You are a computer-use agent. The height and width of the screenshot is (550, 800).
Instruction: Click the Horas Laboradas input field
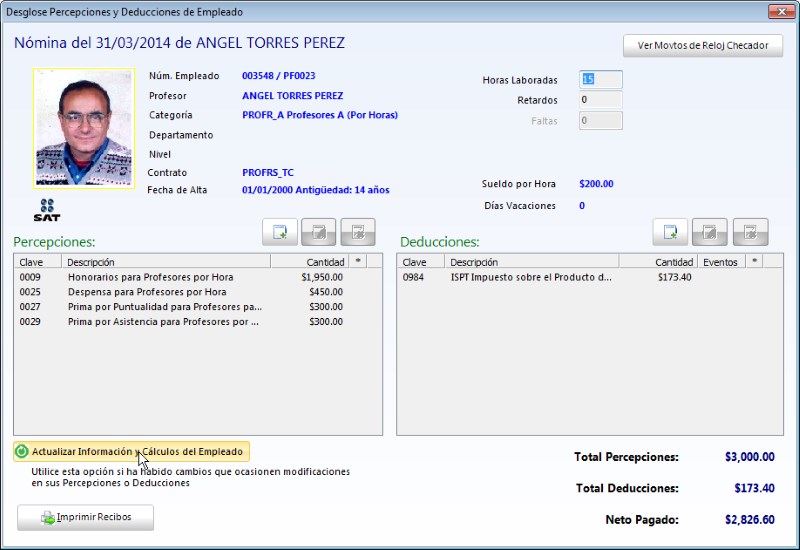pyautogui.click(x=601, y=79)
